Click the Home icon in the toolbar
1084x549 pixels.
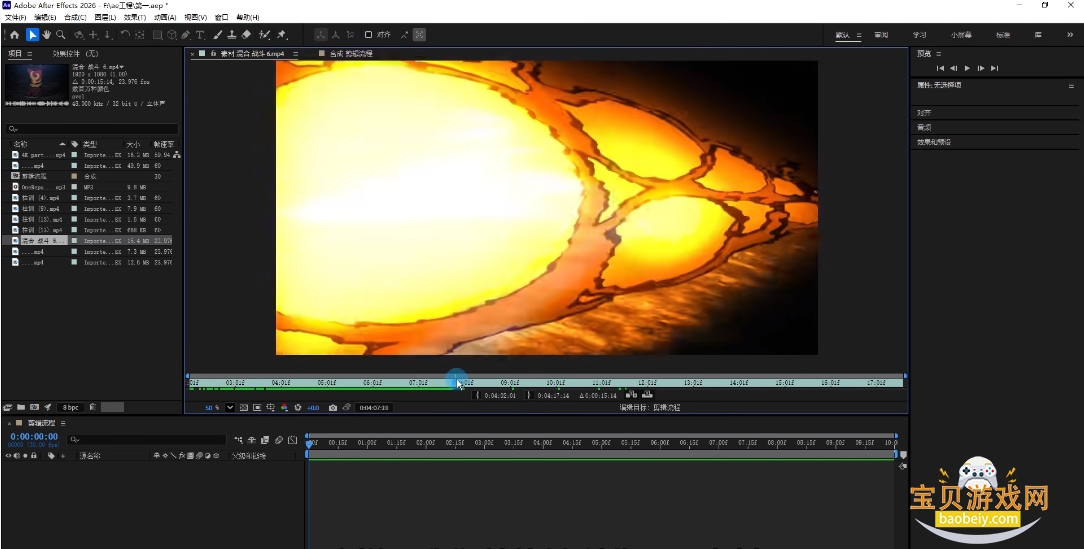coord(14,35)
